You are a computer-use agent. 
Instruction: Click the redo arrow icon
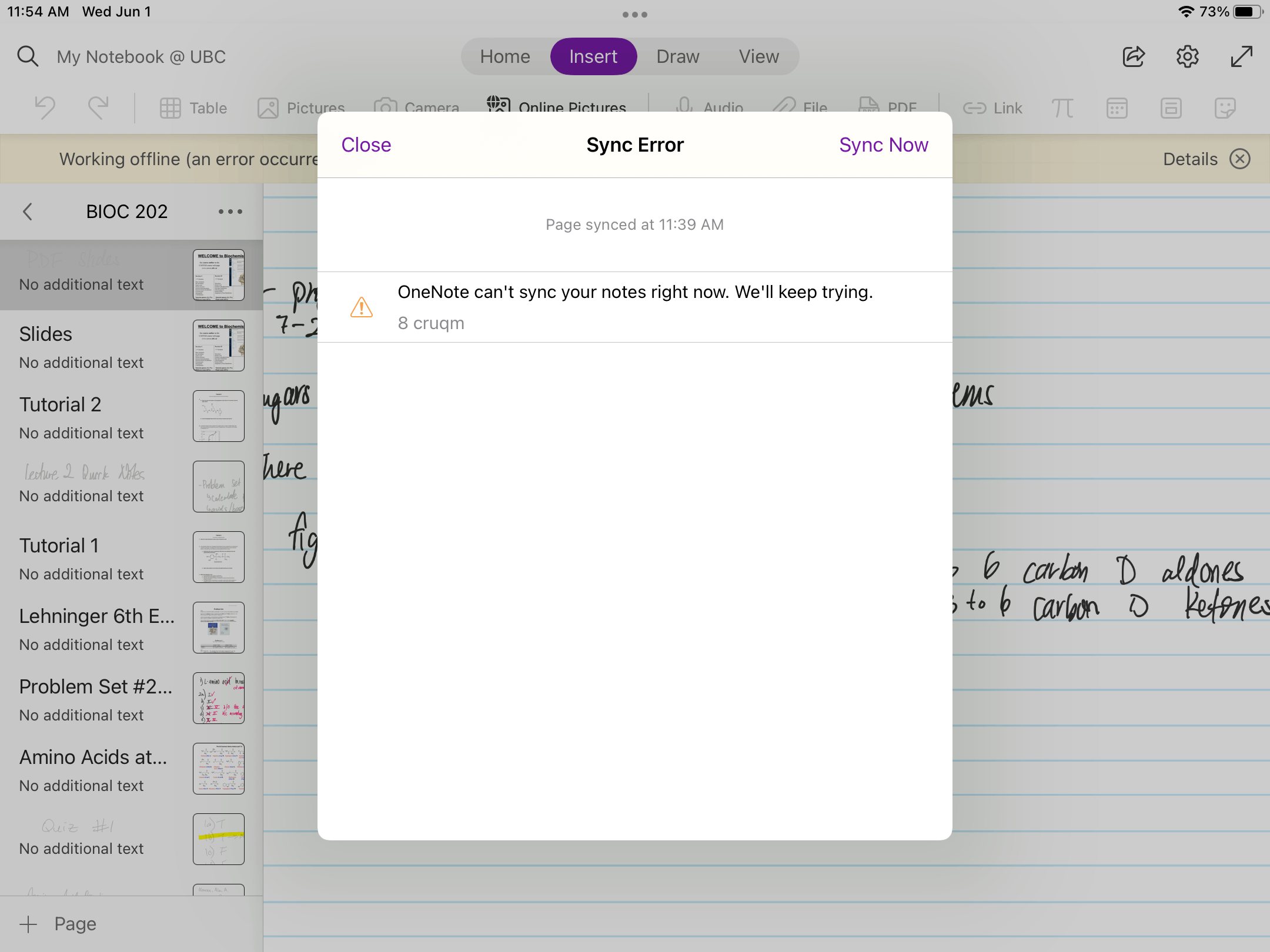pos(98,108)
